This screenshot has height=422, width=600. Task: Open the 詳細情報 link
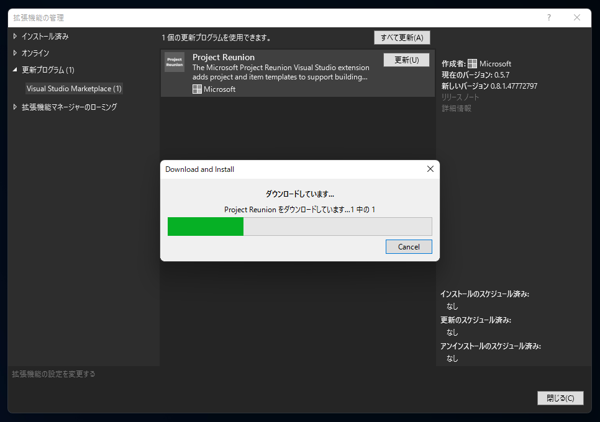(x=456, y=109)
